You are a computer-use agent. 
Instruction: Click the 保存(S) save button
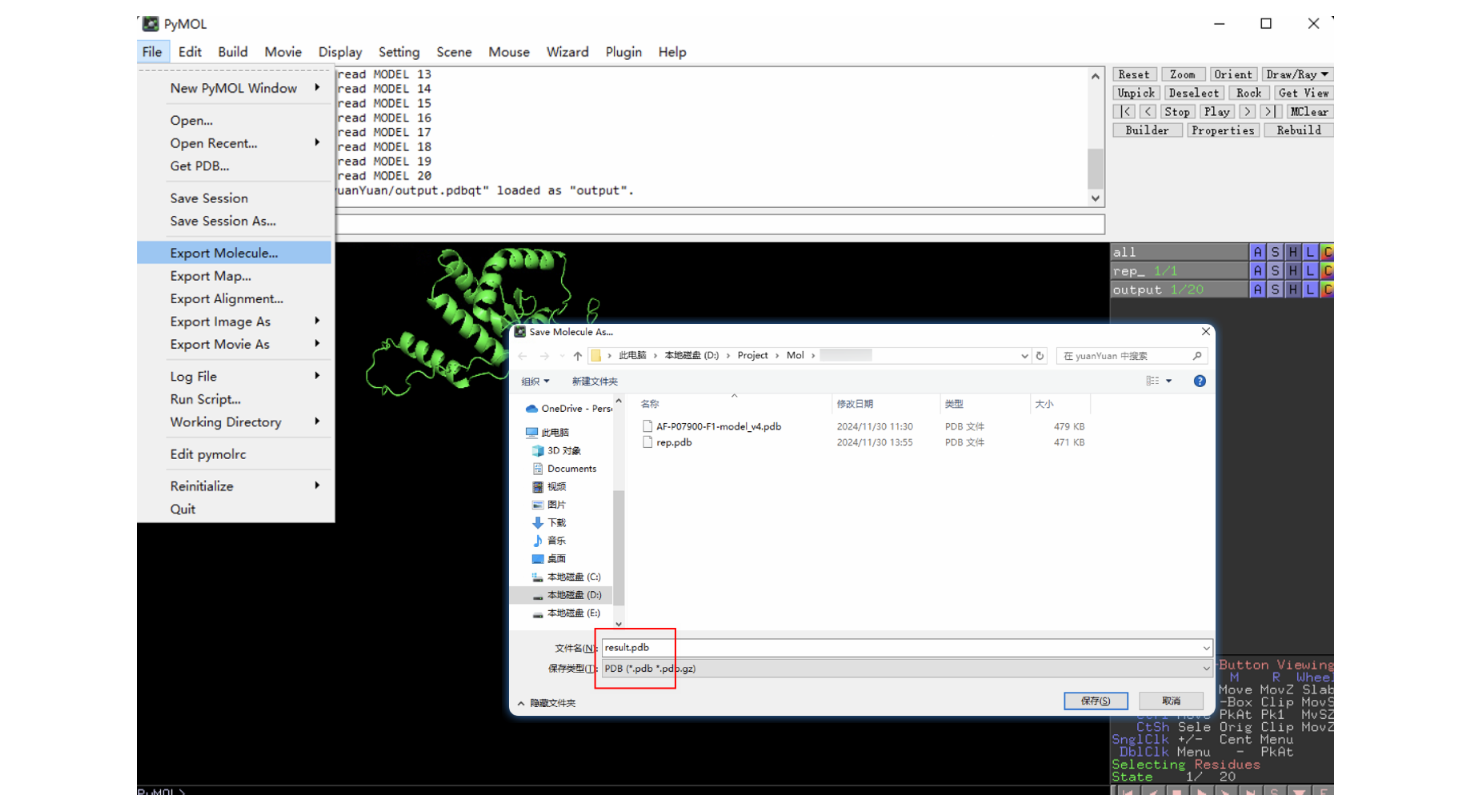pos(1096,701)
